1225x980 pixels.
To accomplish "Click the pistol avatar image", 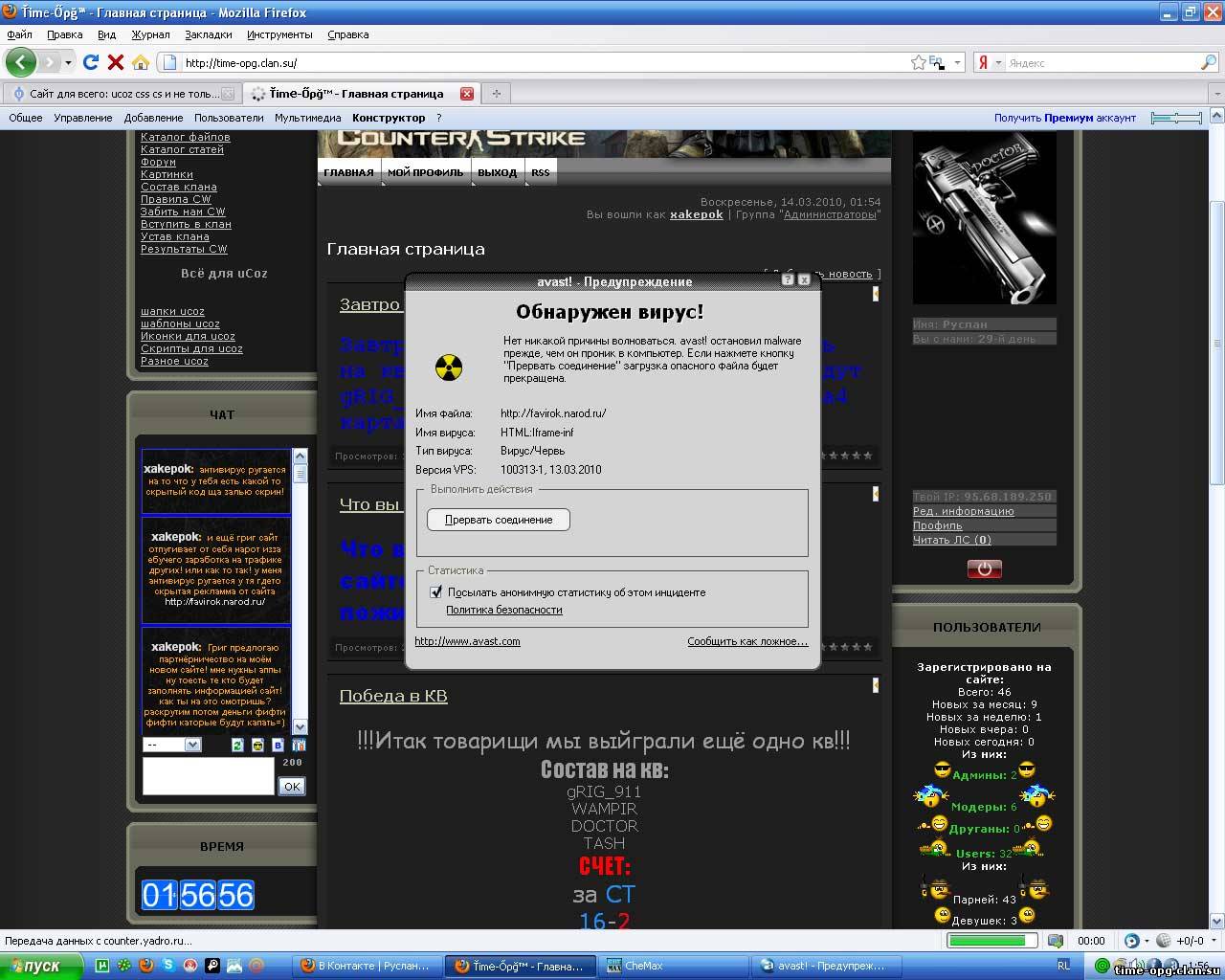I will pos(985,218).
